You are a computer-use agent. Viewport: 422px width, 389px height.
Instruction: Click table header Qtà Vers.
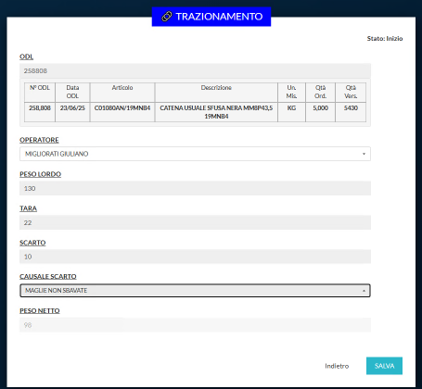pos(351,92)
